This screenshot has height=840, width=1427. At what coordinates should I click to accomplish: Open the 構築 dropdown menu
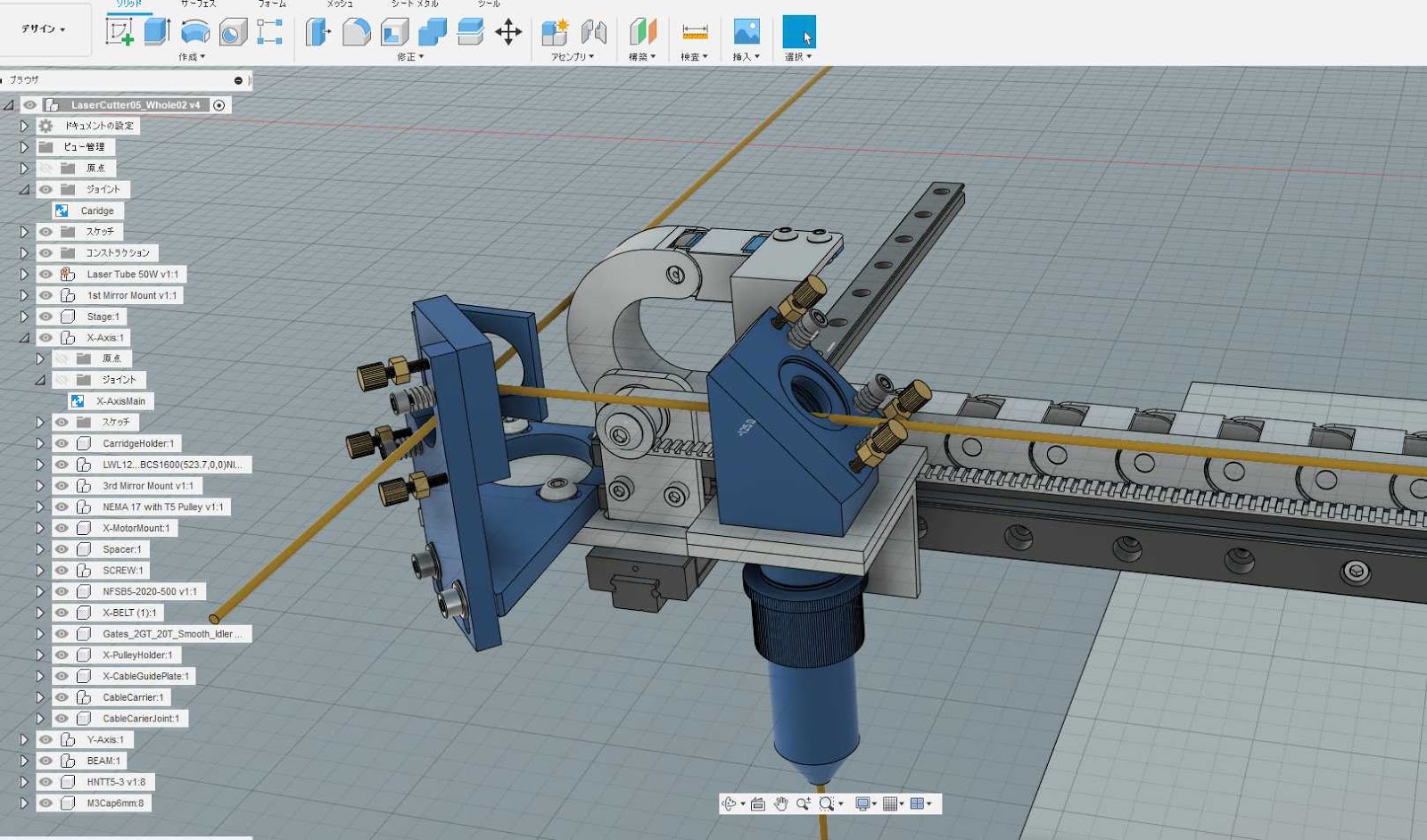[x=642, y=57]
